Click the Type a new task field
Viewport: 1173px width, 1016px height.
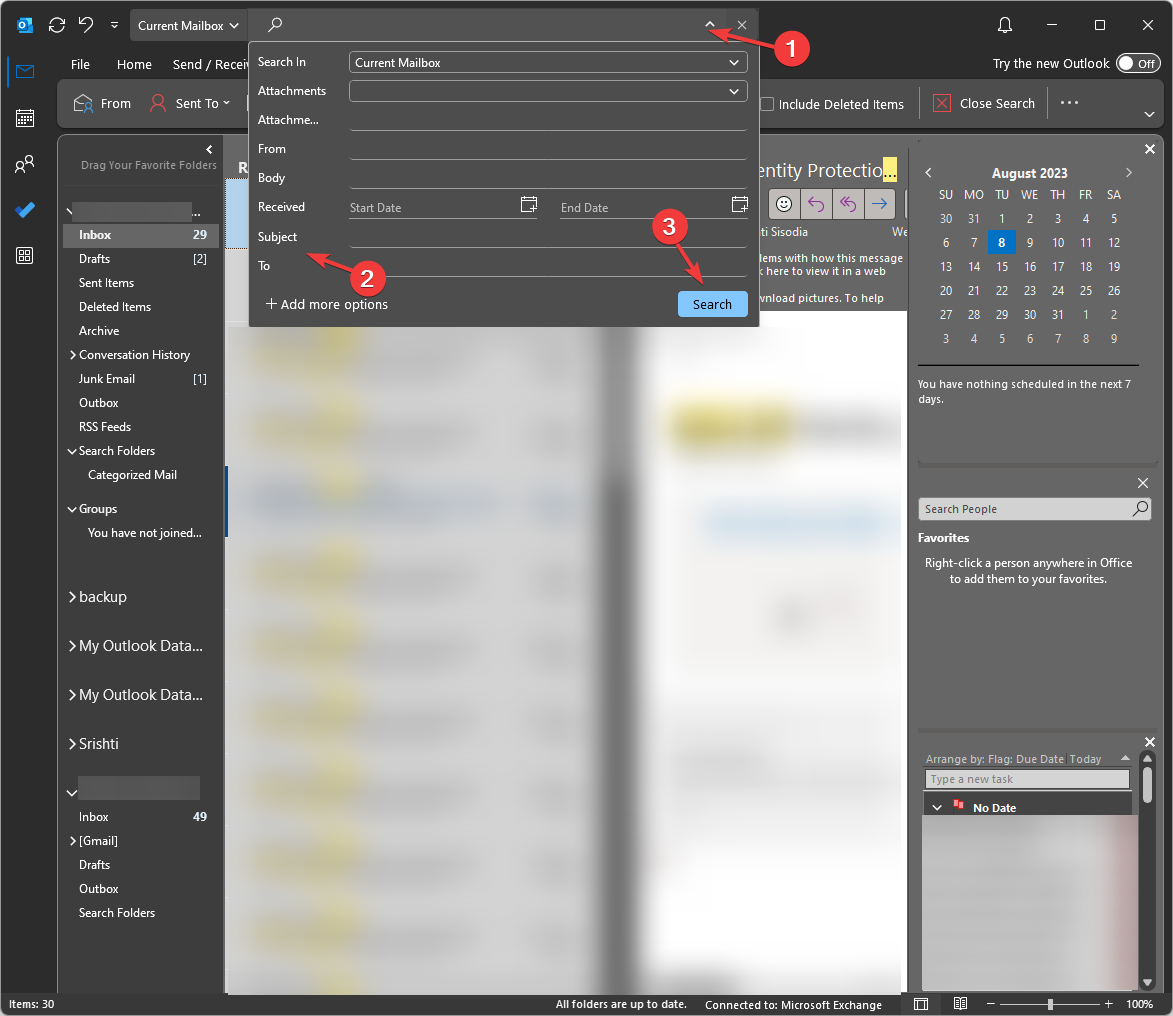click(x=1027, y=779)
